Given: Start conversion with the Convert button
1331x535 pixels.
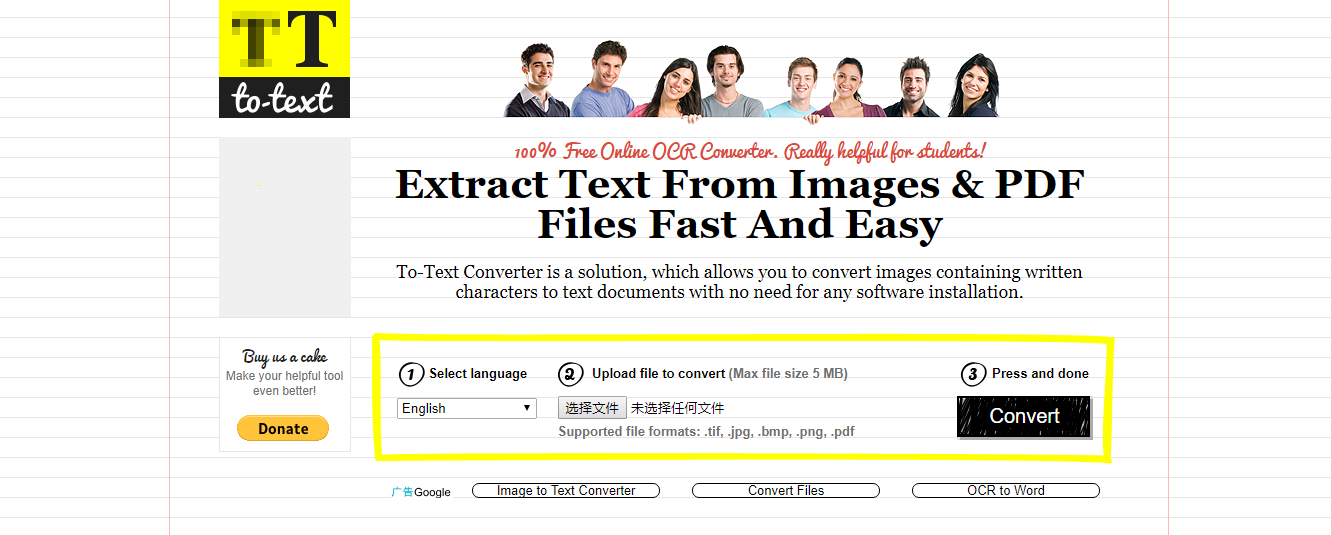Looking at the screenshot, I should point(1024,417).
